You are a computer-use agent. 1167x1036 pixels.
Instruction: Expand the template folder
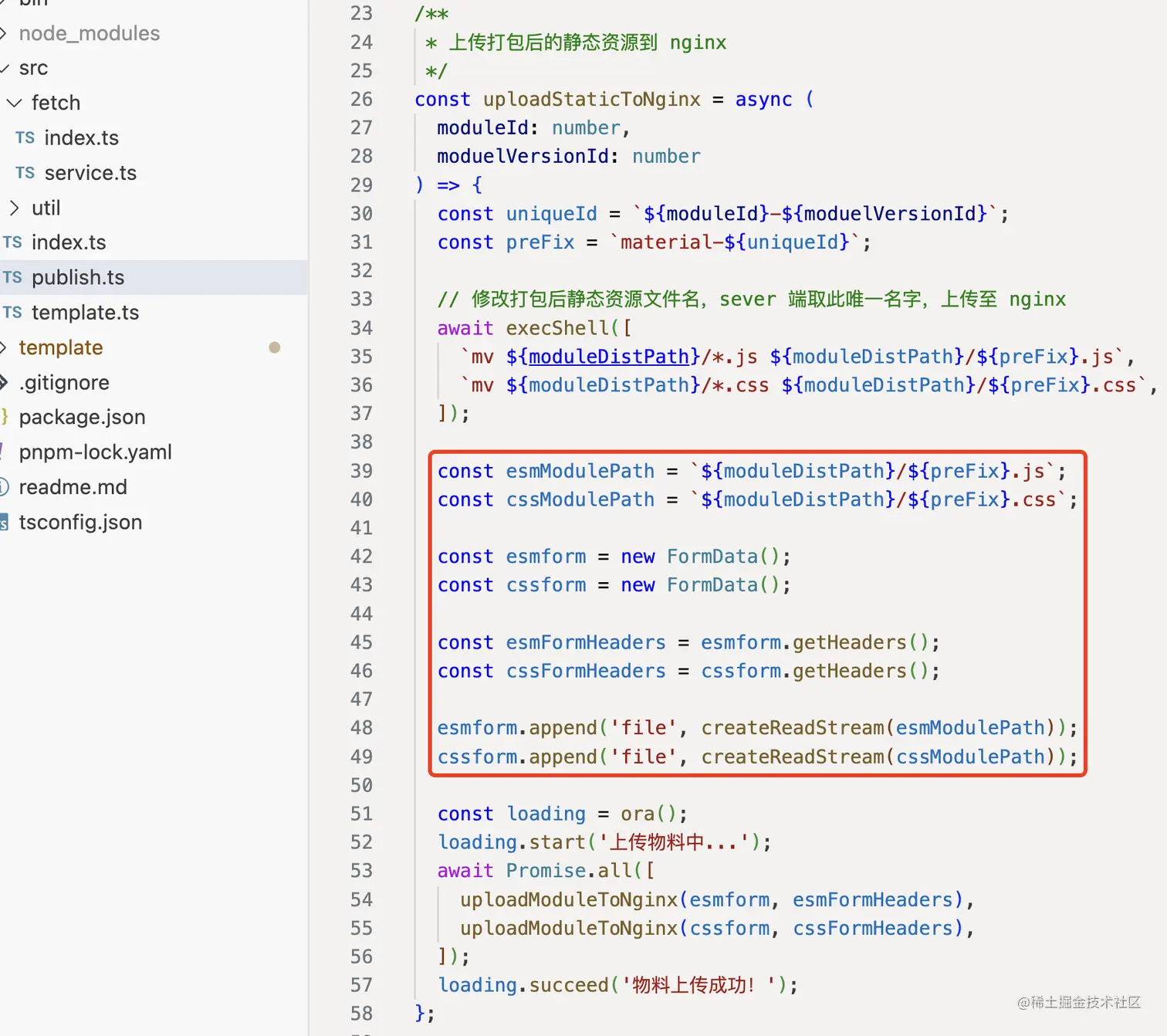click(60, 347)
